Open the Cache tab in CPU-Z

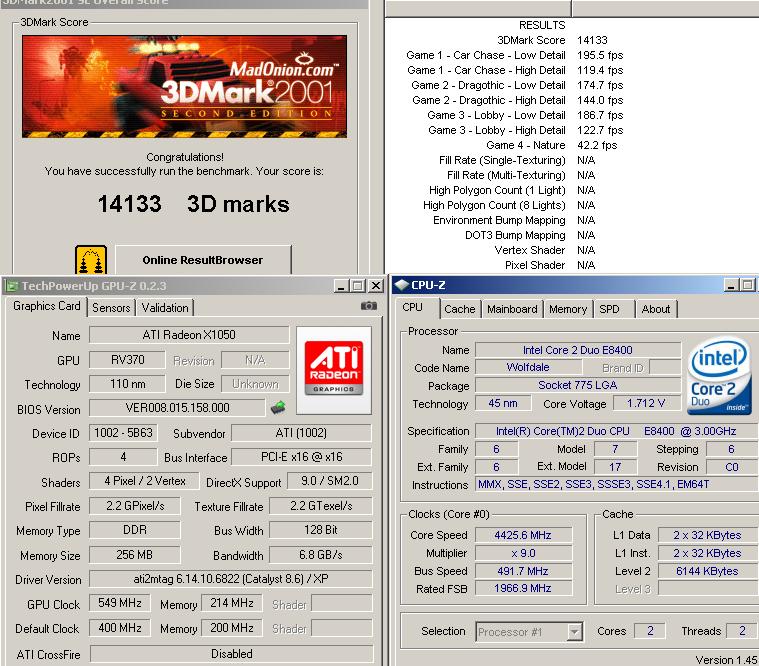pos(459,309)
